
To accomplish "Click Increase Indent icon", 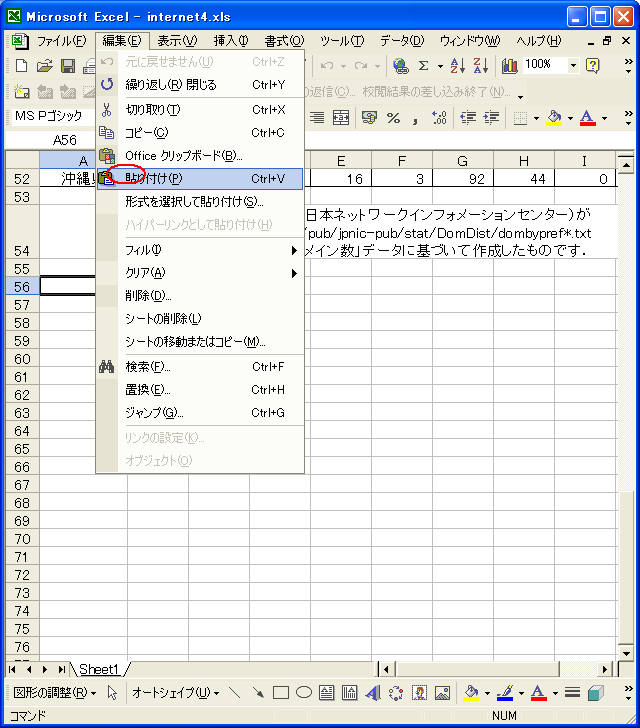I will click(491, 118).
